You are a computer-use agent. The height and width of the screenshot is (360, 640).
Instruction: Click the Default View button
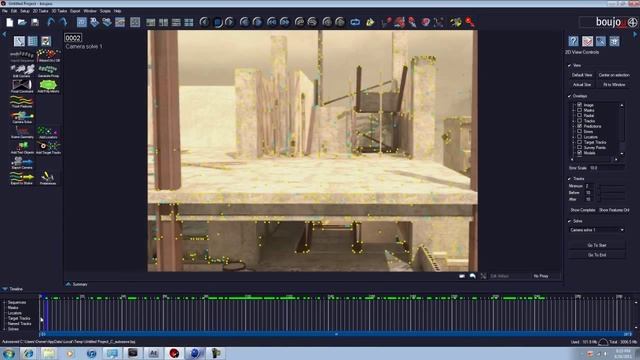[x=582, y=75]
